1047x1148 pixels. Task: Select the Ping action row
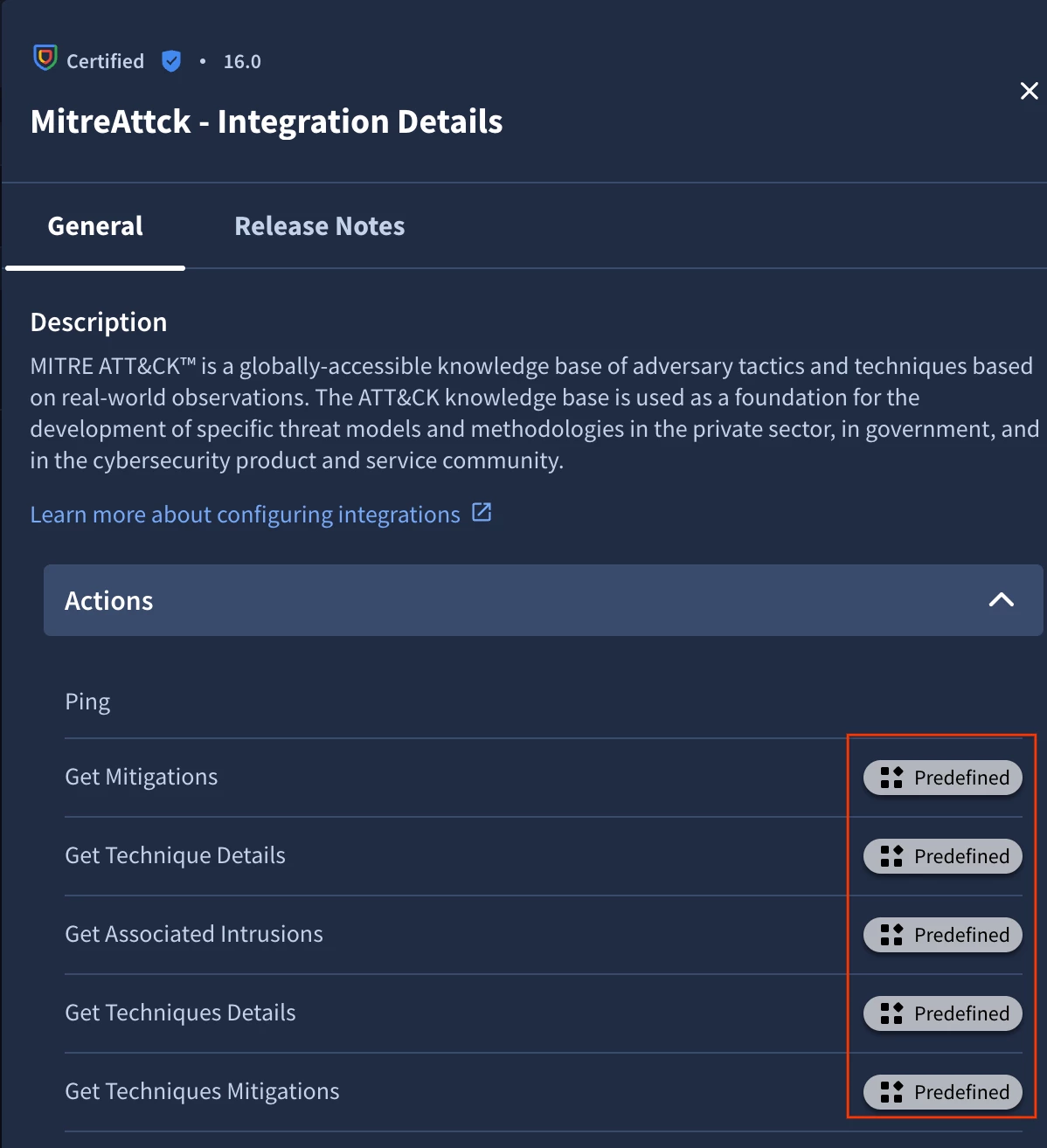pos(544,702)
